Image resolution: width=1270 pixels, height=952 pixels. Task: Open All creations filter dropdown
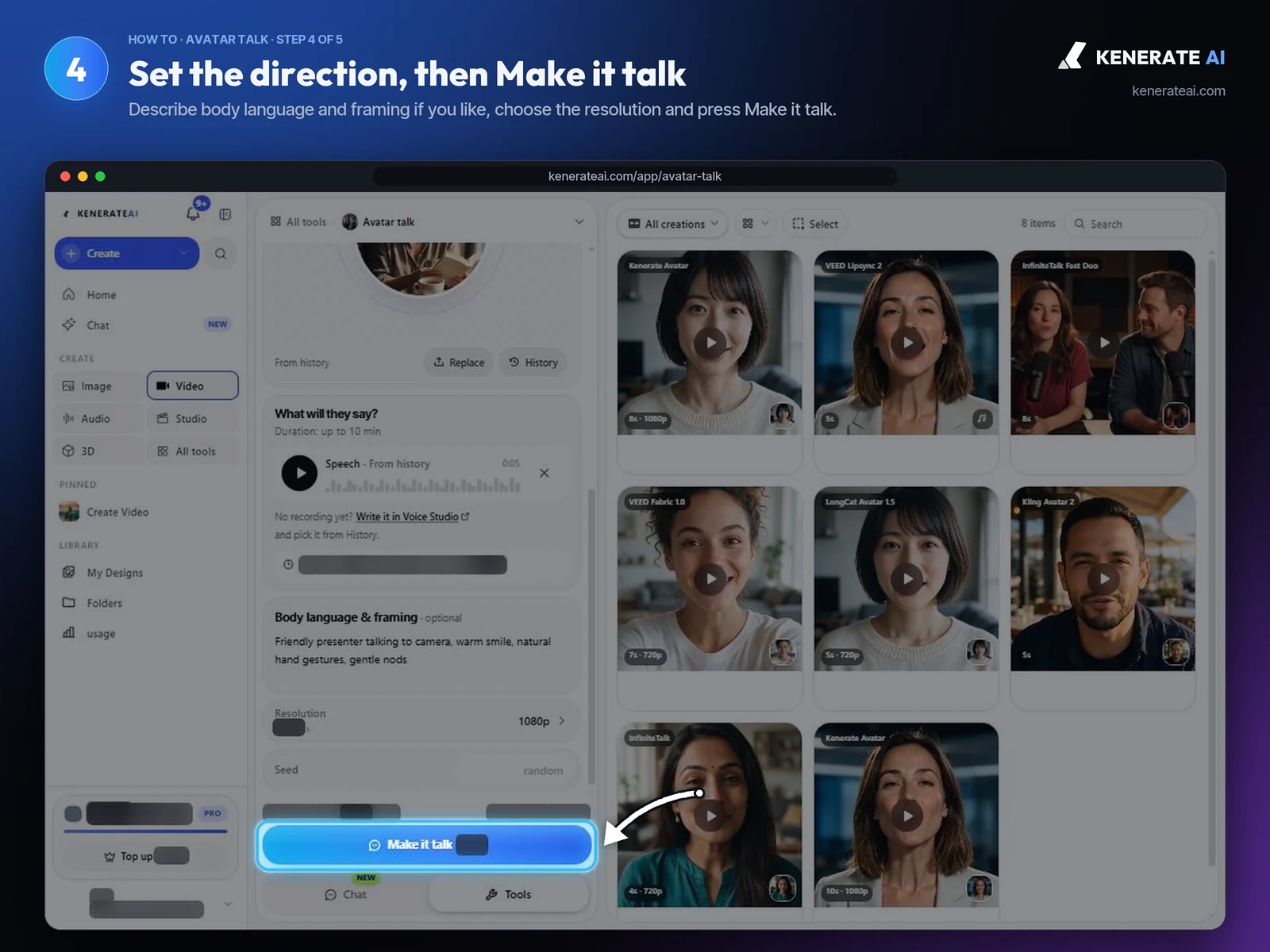673,224
